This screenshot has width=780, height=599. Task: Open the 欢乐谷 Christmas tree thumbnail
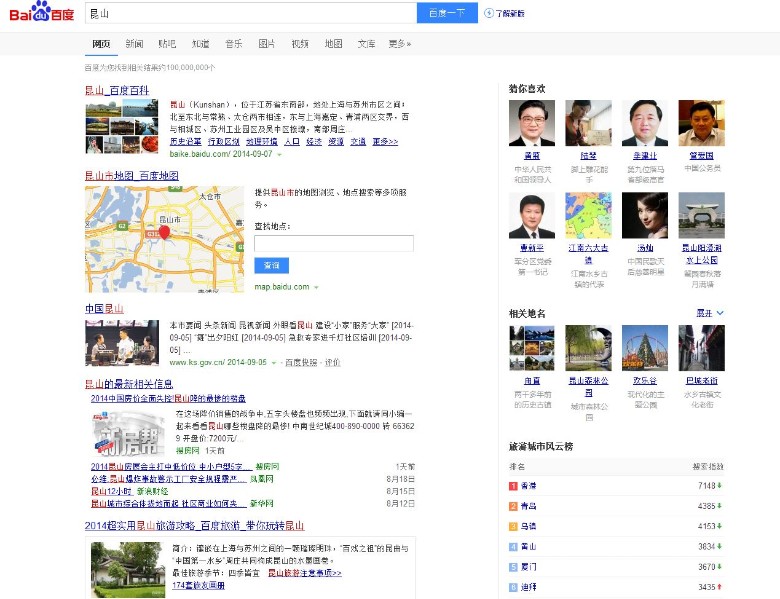[x=644, y=347]
